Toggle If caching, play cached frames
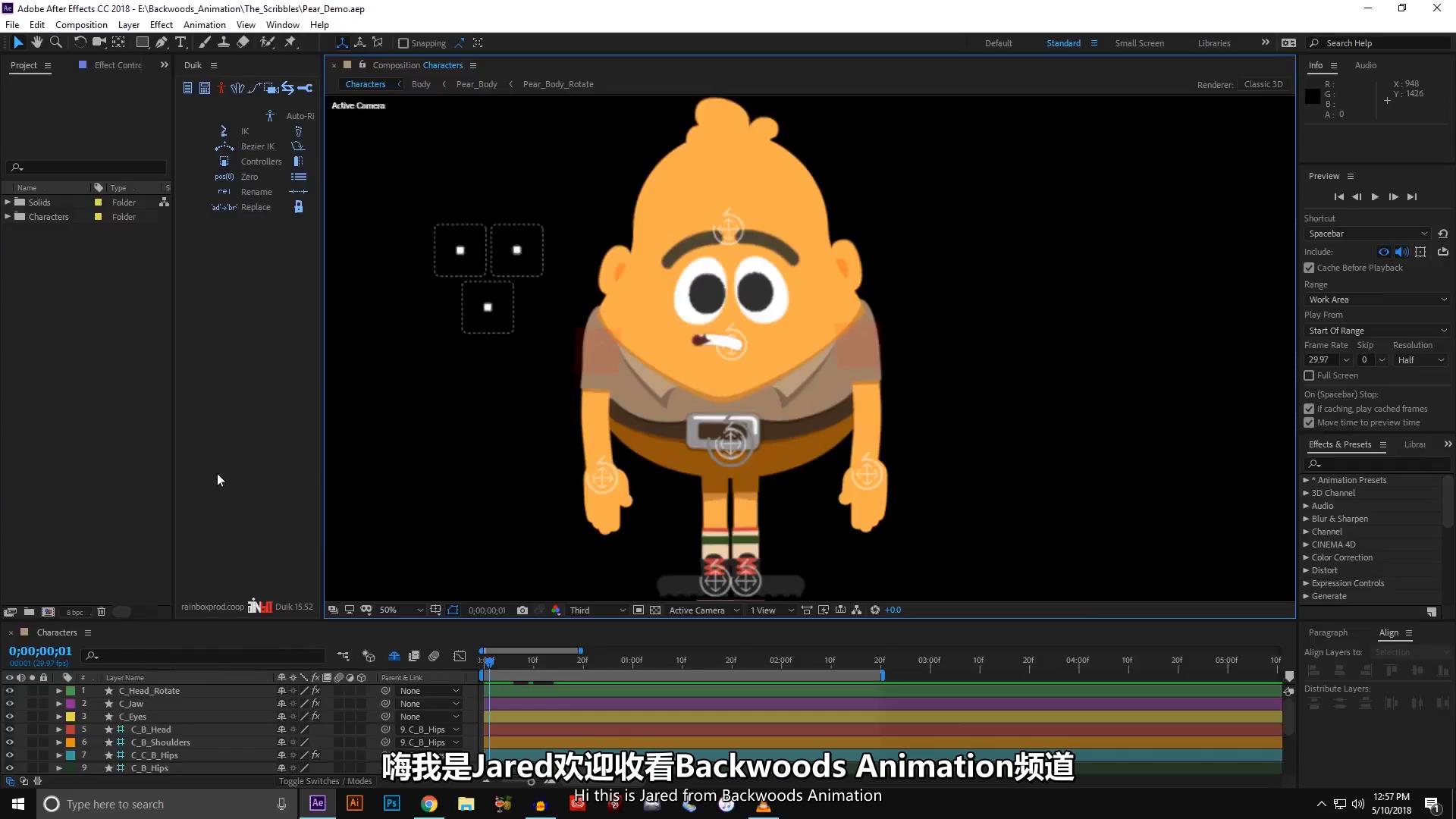This screenshot has height=819, width=1456. 1309,409
